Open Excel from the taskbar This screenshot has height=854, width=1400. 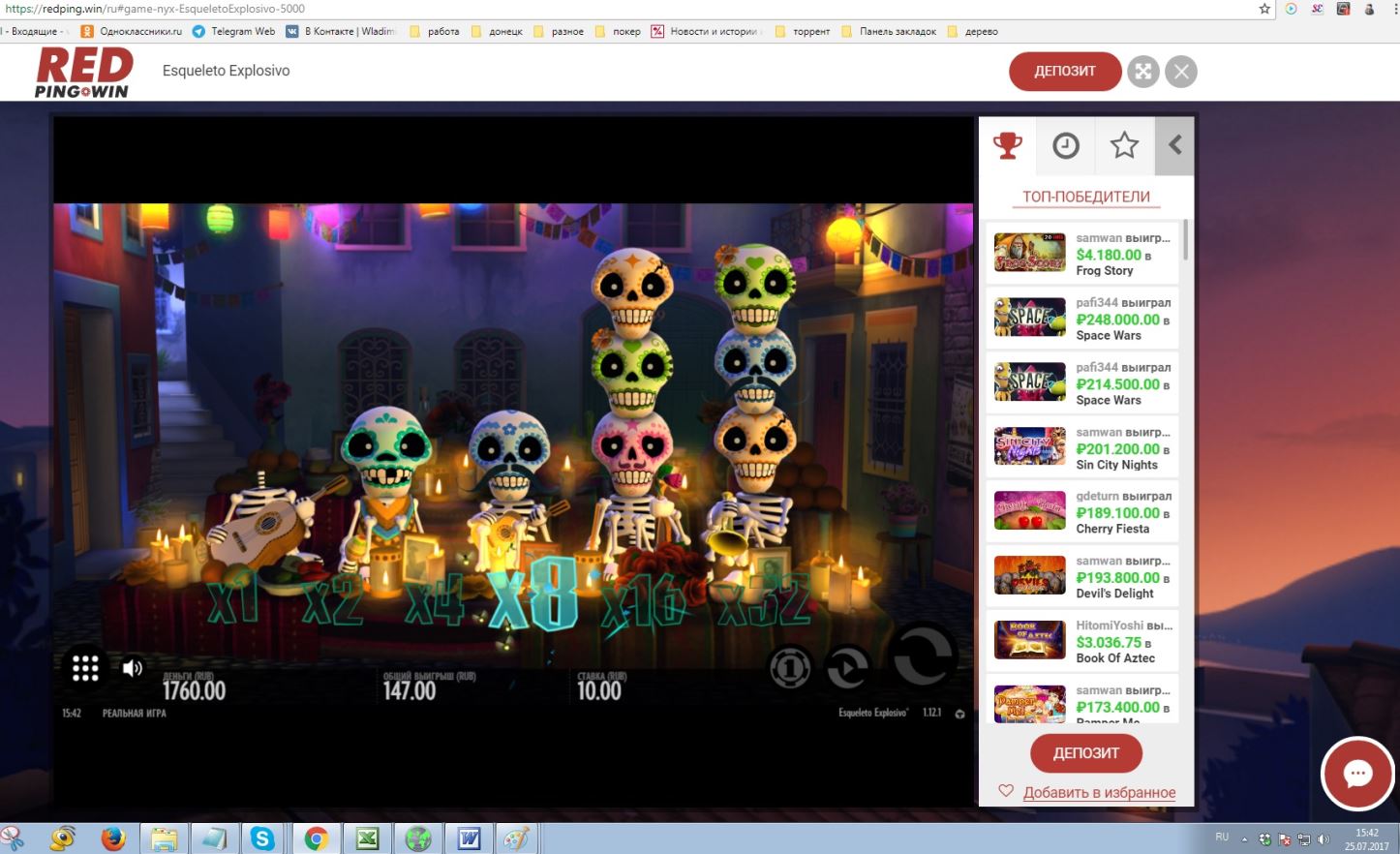pyautogui.click(x=367, y=839)
